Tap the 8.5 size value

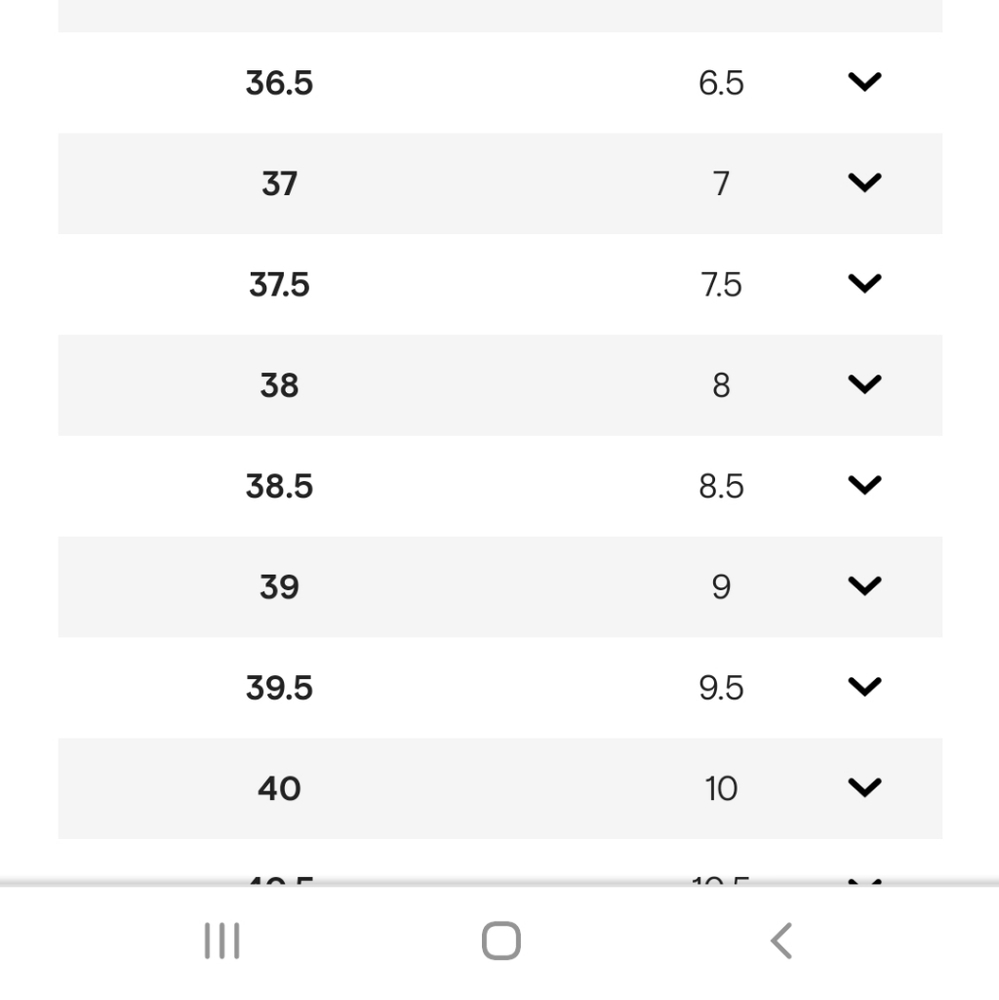(721, 487)
